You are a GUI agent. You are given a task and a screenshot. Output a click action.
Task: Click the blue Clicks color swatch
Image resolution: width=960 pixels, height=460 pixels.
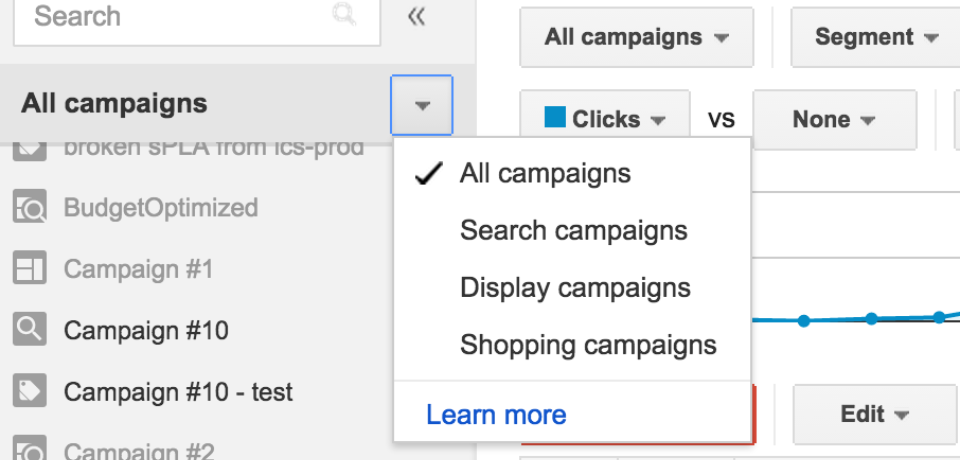pos(555,116)
